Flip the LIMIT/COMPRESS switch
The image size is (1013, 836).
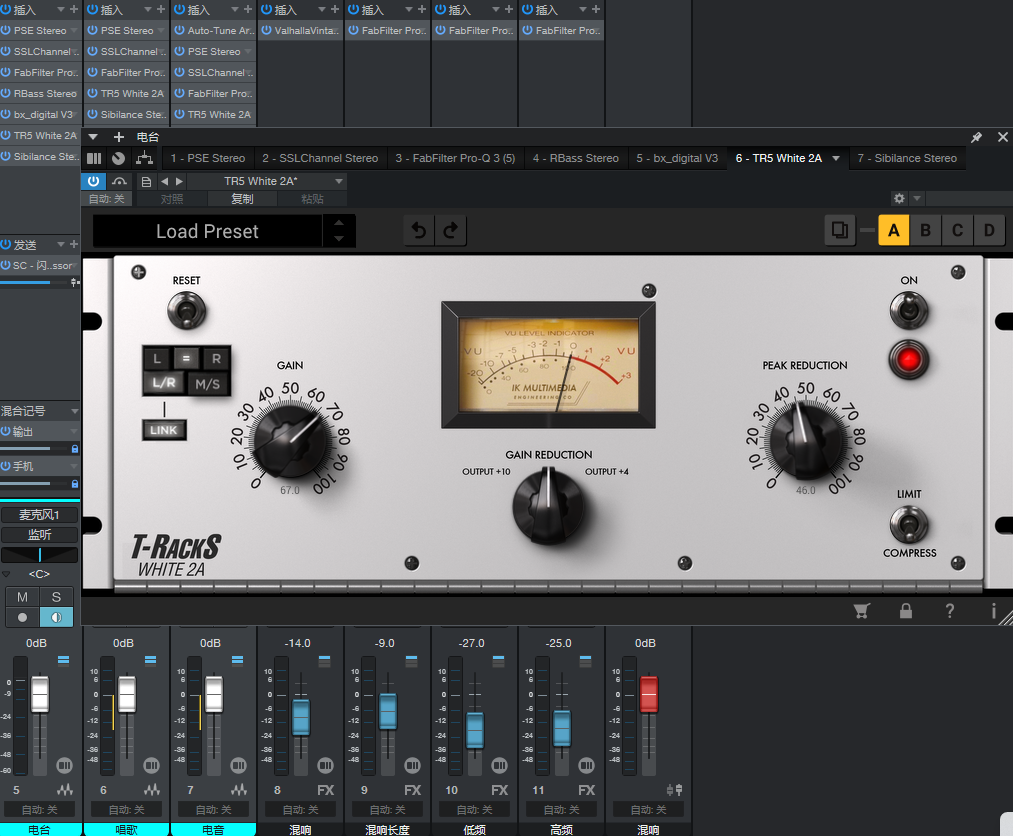click(x=909, y=524)
